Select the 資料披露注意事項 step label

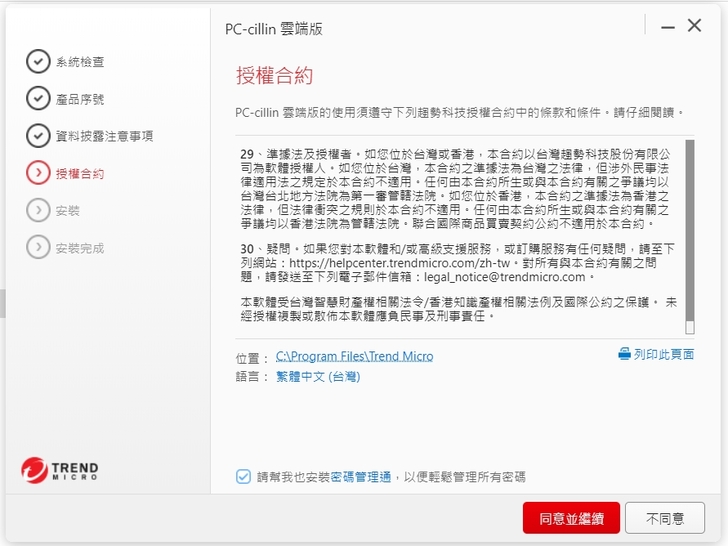click(x=104, y=136)
